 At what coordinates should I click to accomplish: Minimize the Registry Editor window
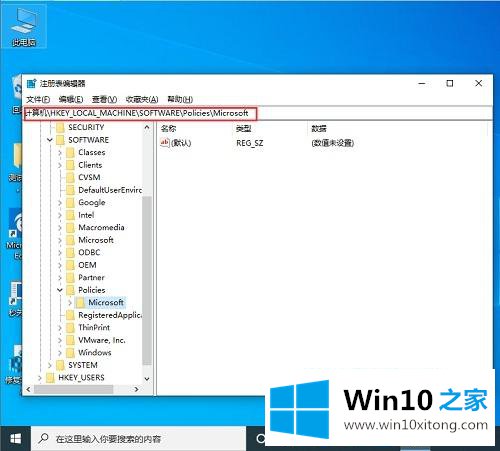(x=422, y=83)
